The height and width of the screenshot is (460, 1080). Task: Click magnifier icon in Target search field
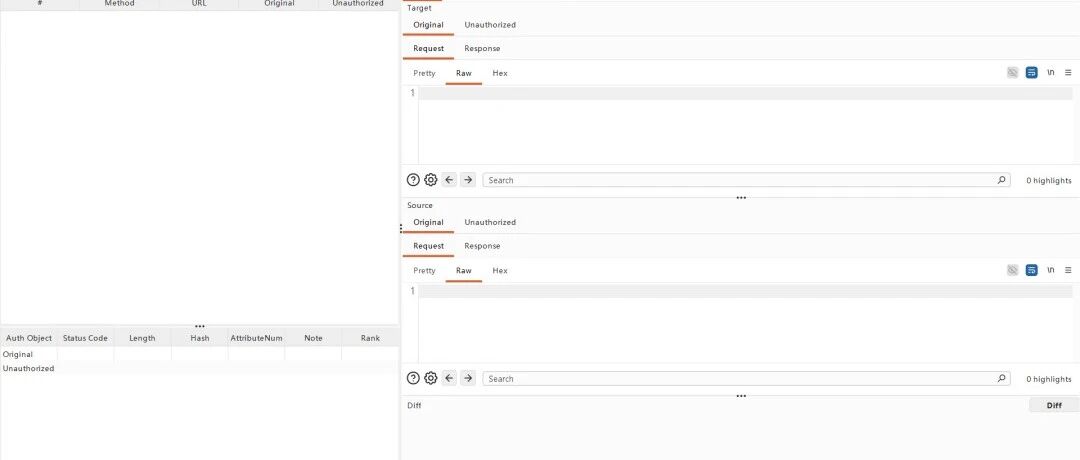coord(1001,180)
